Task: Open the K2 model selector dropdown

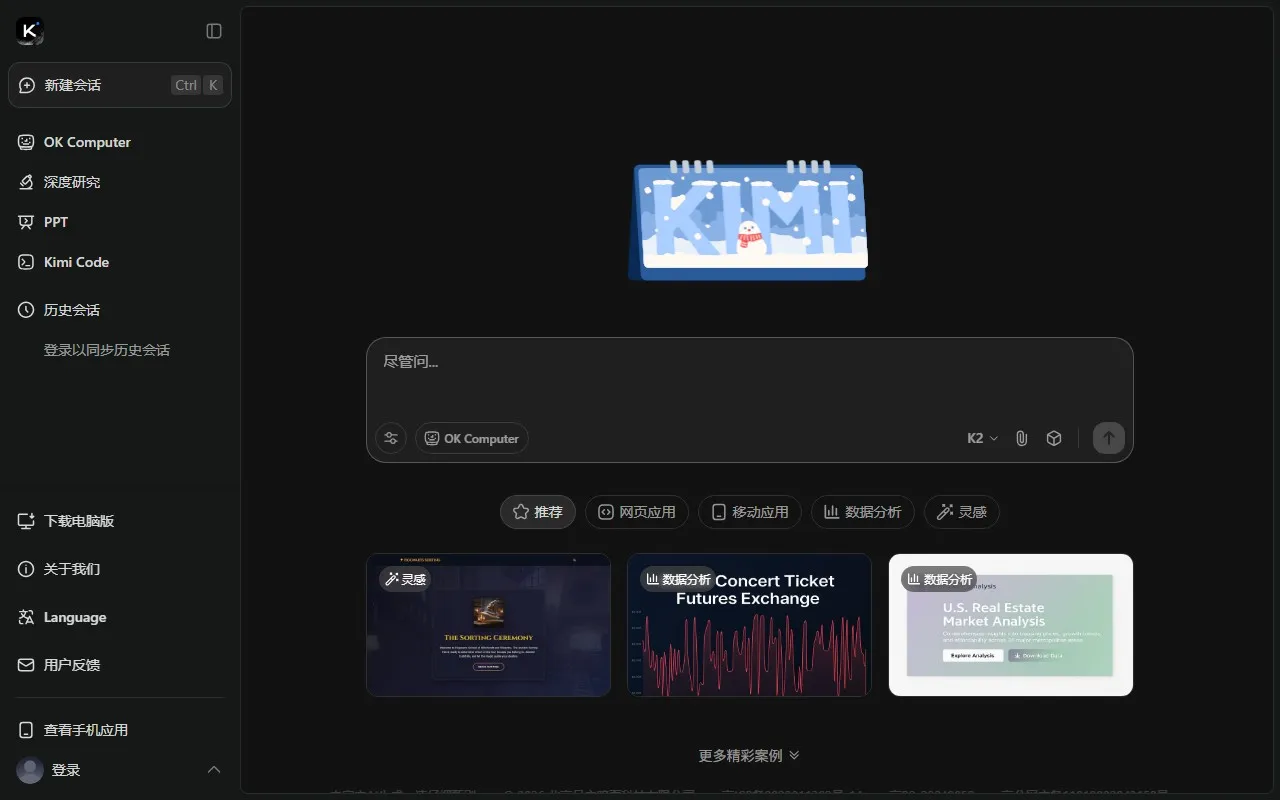Action: tap(981, 438)
